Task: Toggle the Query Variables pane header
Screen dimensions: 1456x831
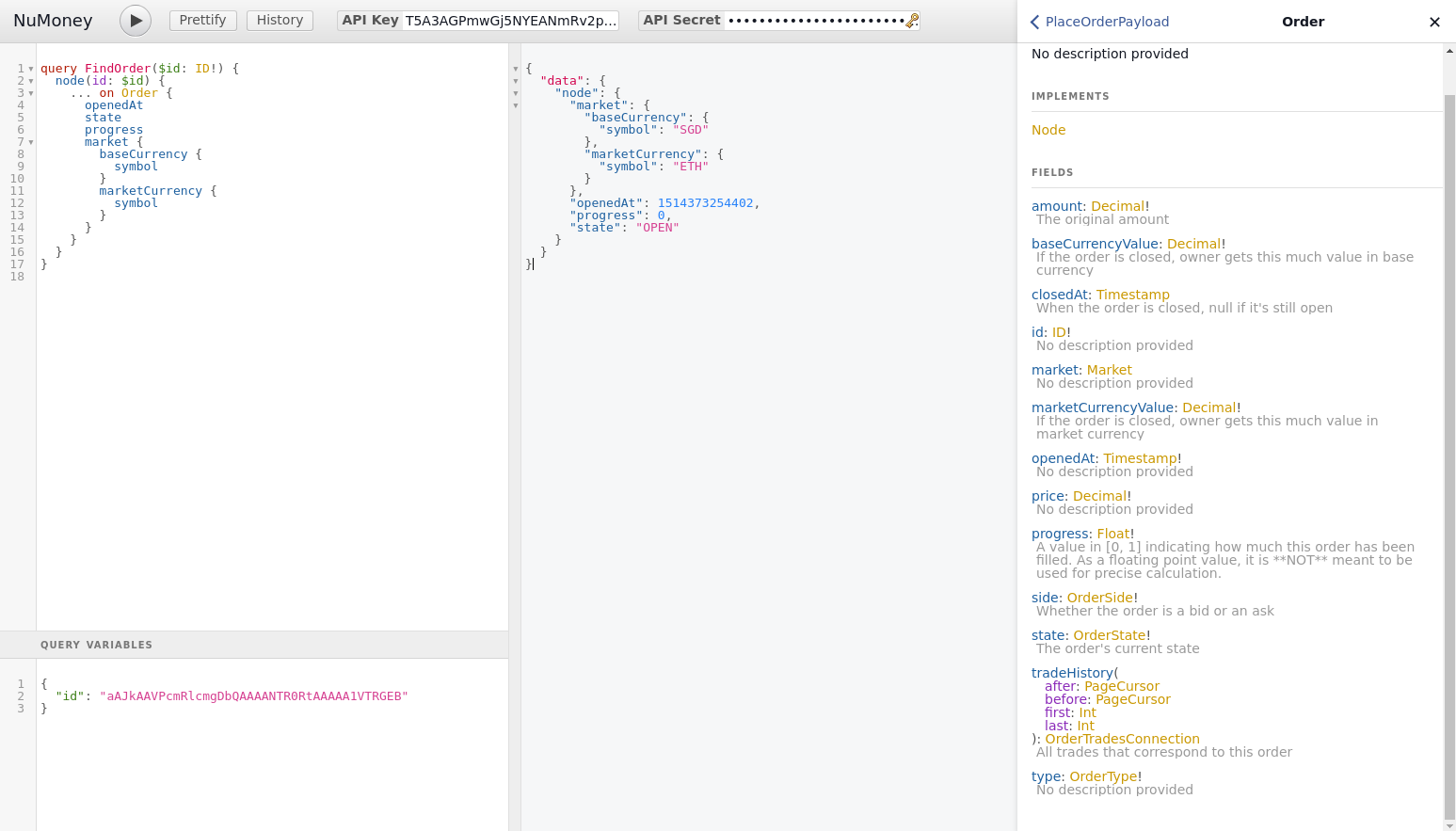Action: click(254, 645)
